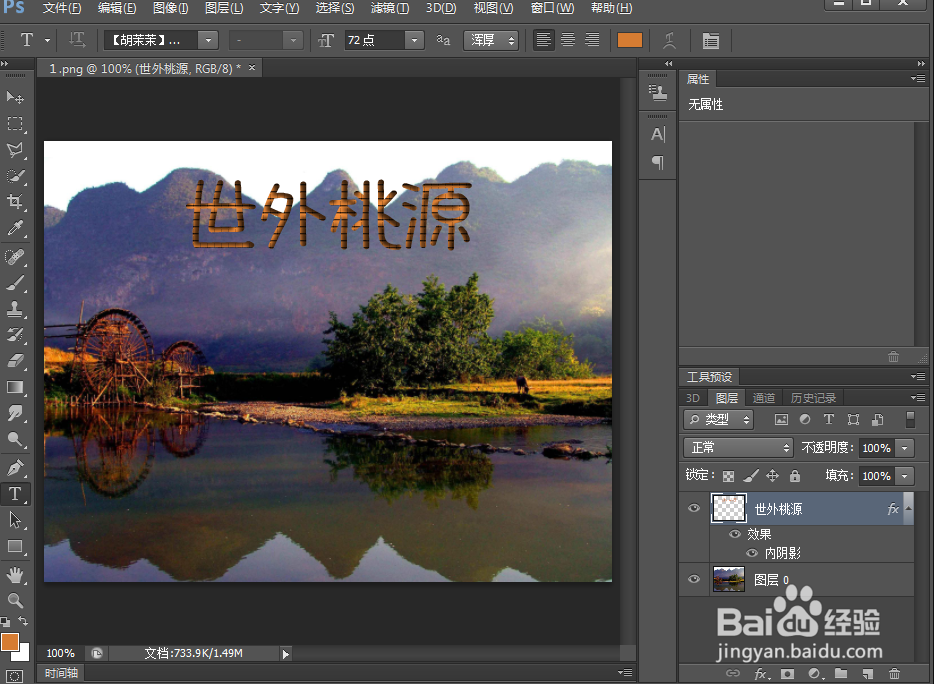This screenshot has width=934, height=684.
Task: Collapse the 世外桃源 layer effects list
Action: [908, 508]
